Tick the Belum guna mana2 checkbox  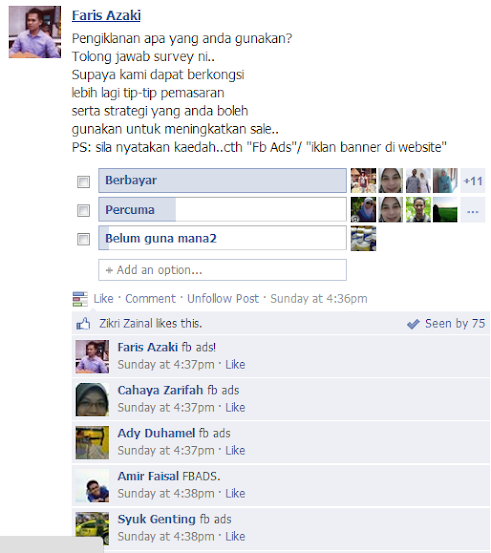84,239
